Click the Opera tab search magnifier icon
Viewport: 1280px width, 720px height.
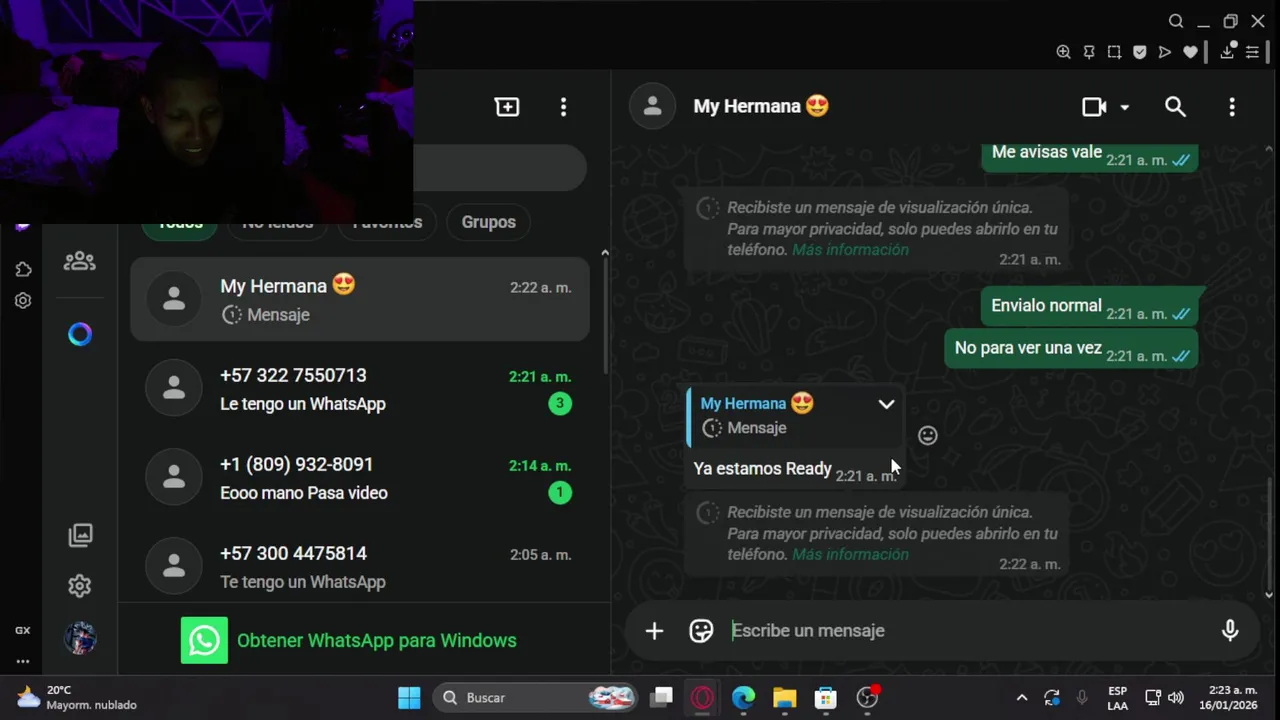pos(1176,21)
